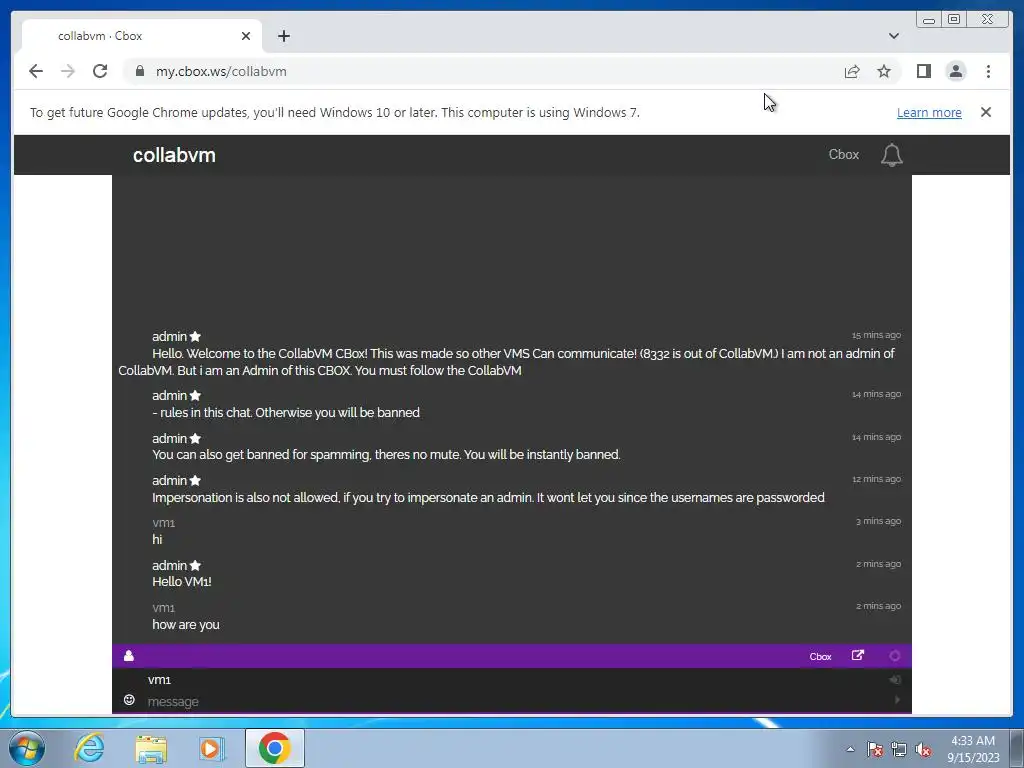Click the message about spamming bans

pos(386,455)
